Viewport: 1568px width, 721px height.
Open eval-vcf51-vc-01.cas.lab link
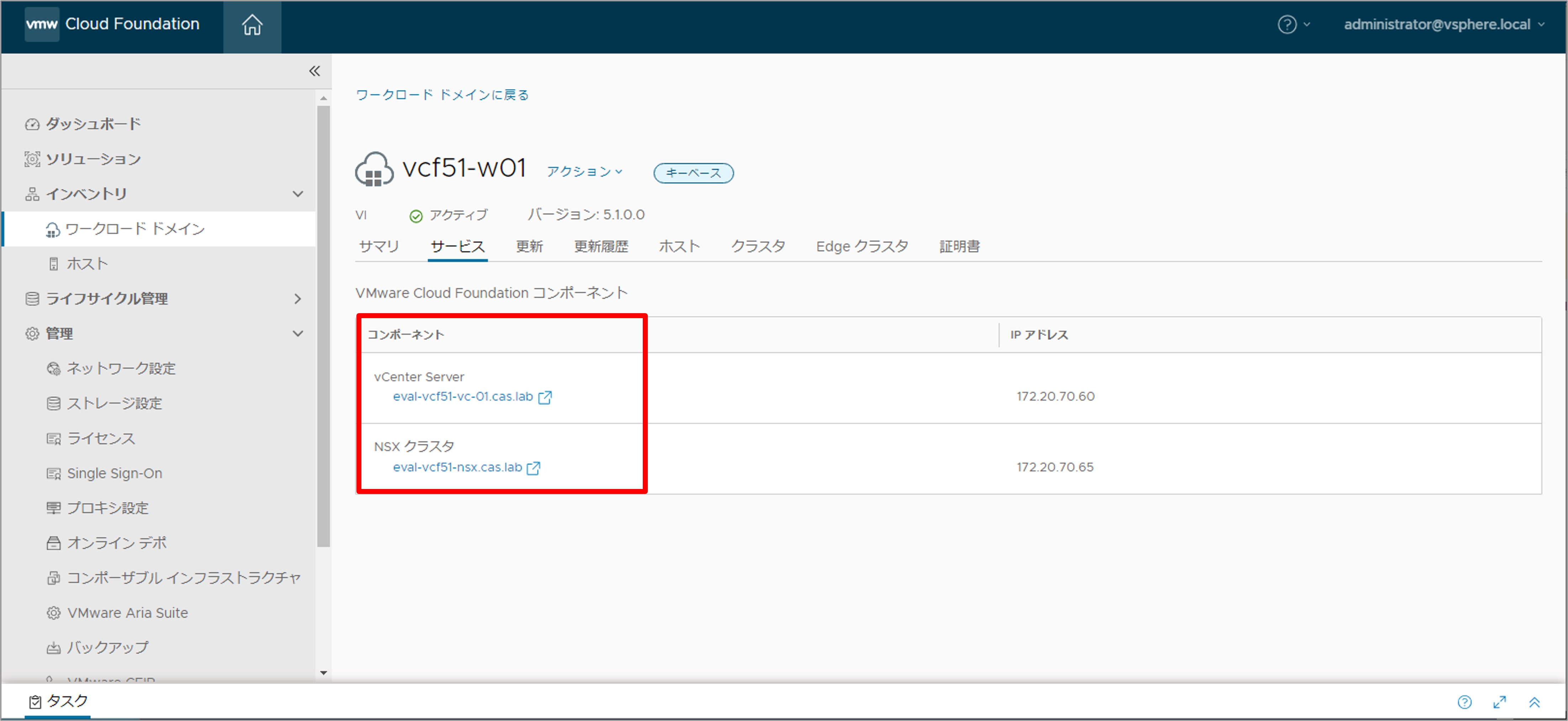pos(462,396)
